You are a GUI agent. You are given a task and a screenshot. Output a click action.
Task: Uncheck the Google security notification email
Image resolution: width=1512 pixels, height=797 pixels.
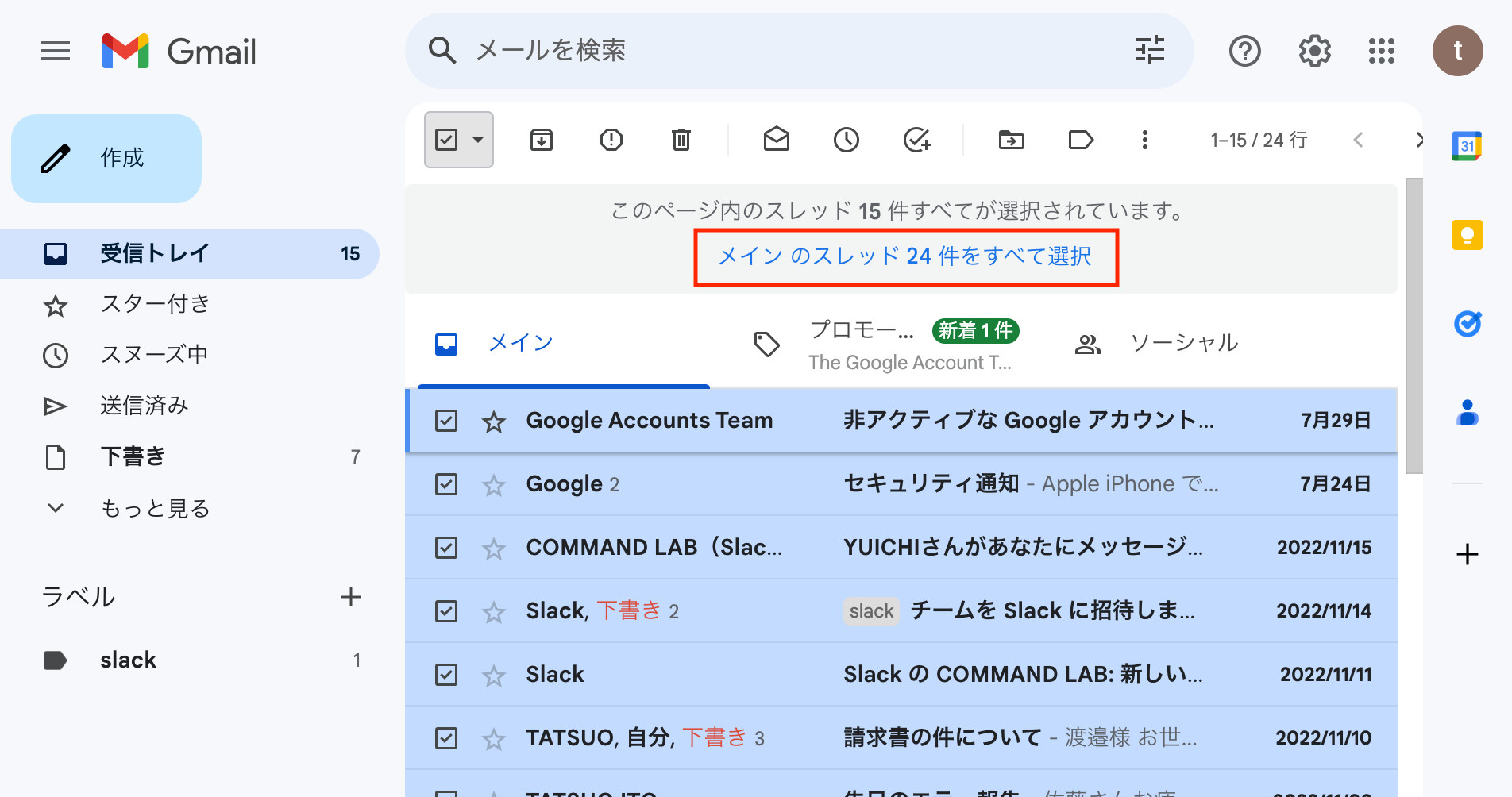446,483
